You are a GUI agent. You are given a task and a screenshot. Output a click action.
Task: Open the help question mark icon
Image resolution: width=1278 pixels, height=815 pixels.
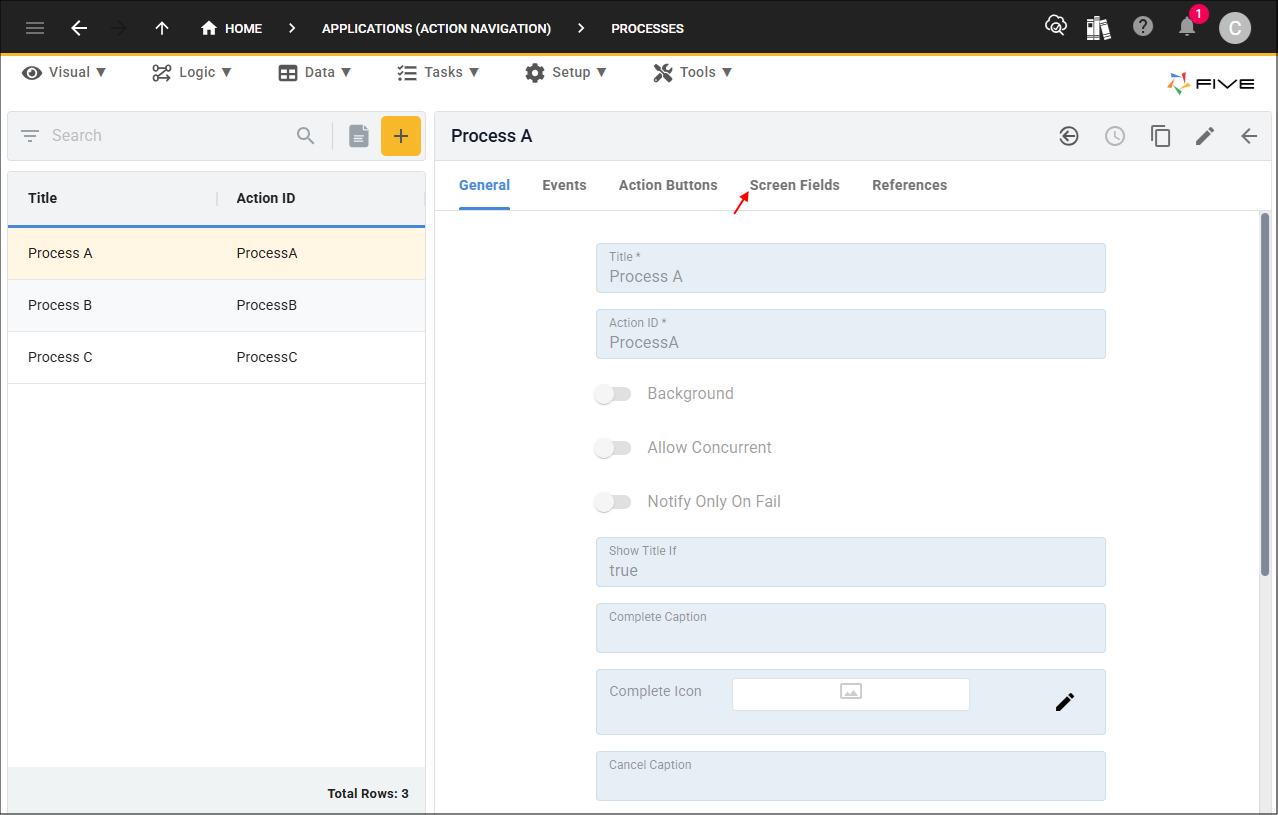coord(1143,27)
